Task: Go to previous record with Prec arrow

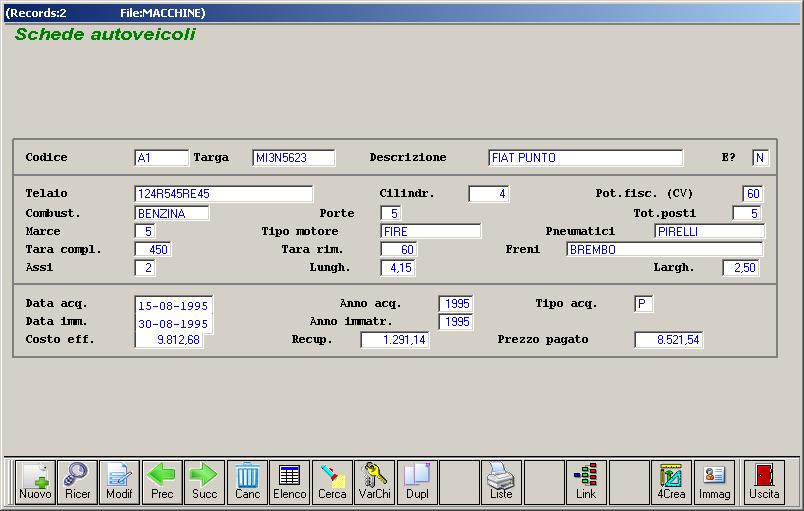Action: (x=162, y=482)
